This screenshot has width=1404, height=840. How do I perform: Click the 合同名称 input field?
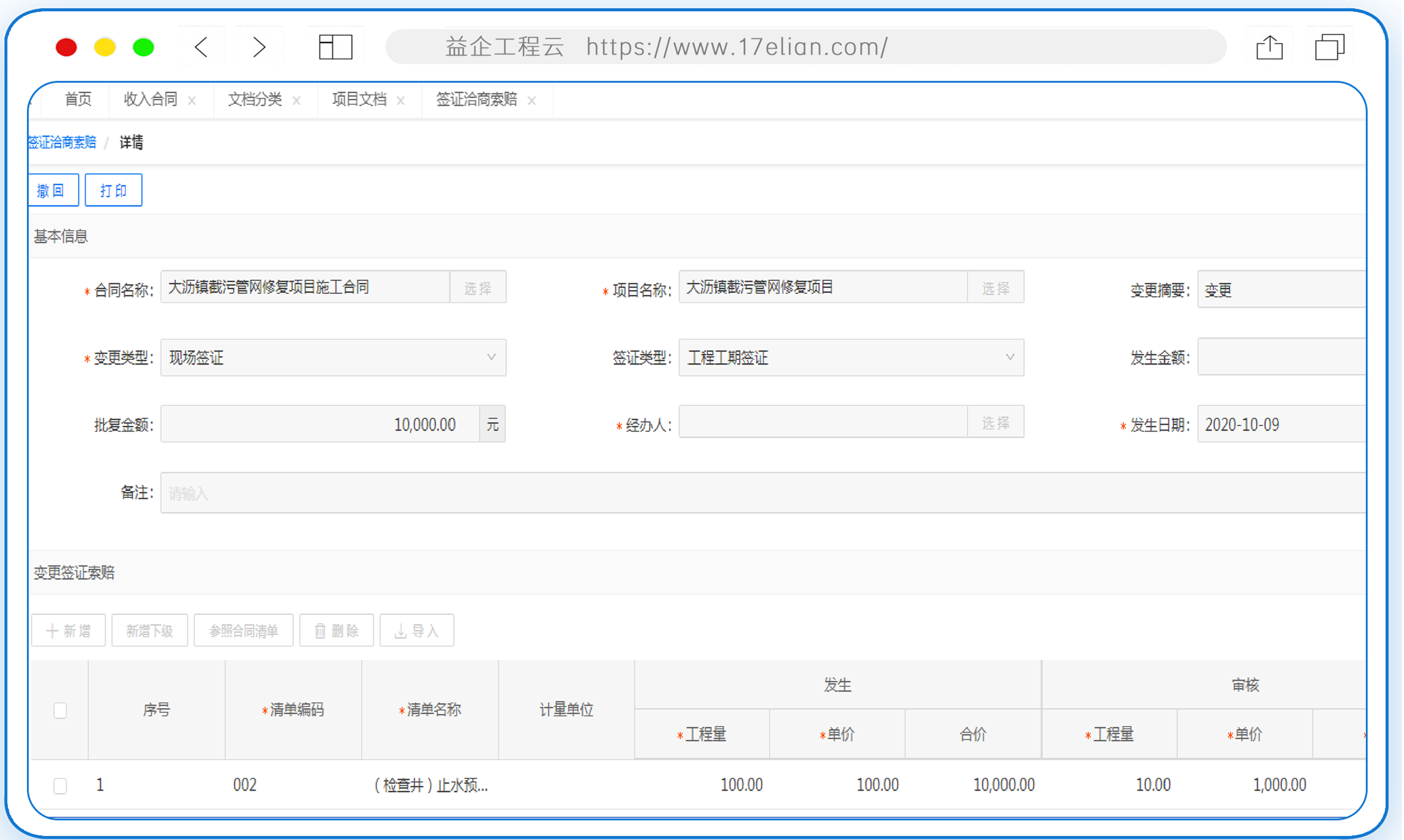pyautogui.click(x=306, y=287)
